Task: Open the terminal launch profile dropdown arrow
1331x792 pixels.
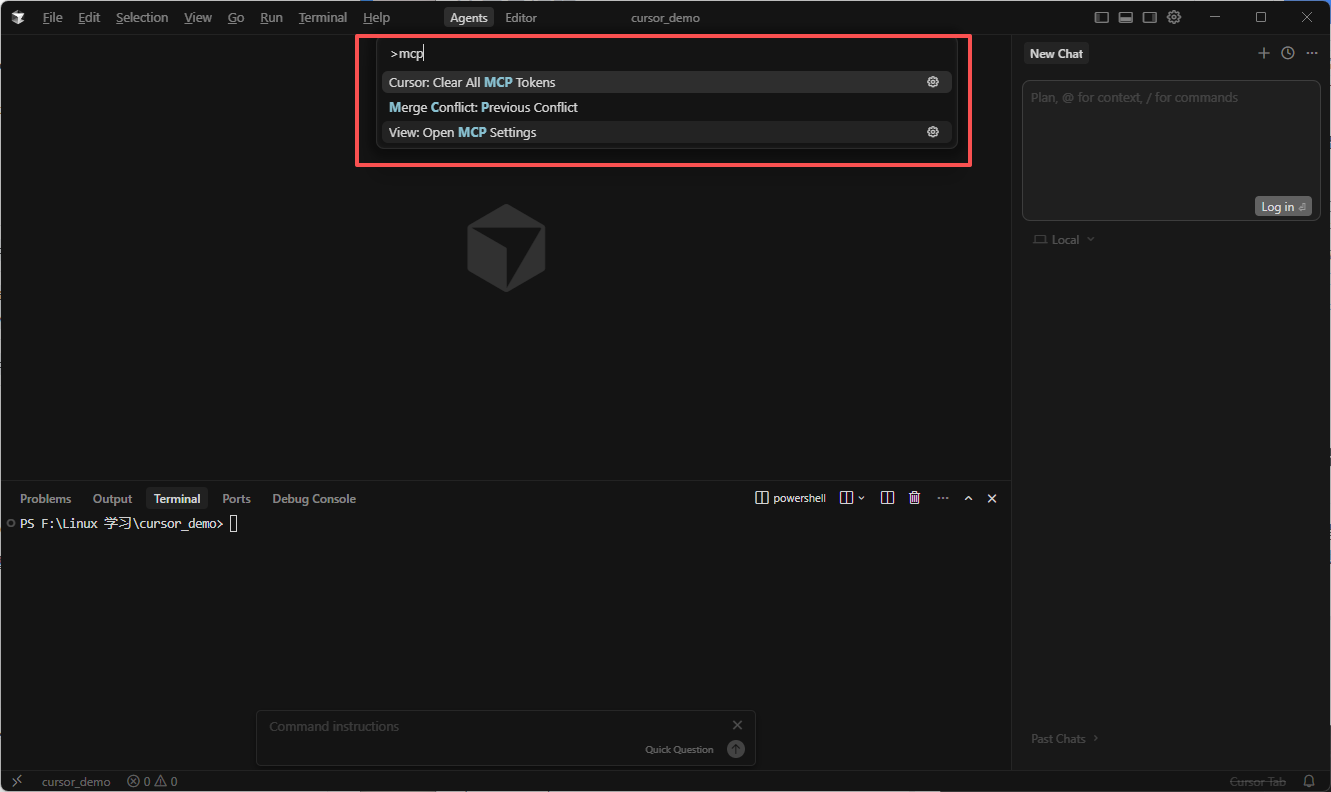Action: tap(861, 498)
